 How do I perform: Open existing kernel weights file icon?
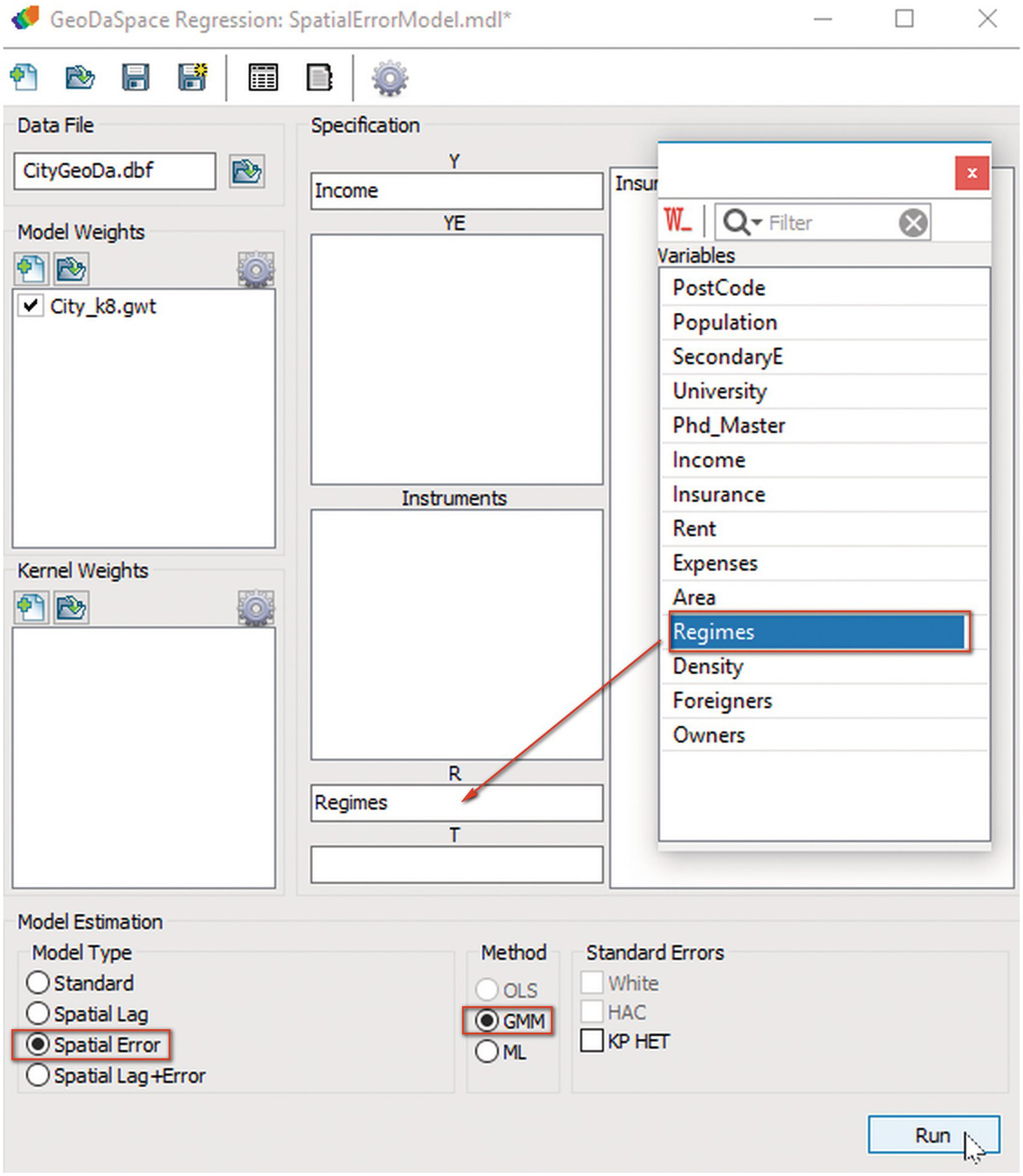71,607
